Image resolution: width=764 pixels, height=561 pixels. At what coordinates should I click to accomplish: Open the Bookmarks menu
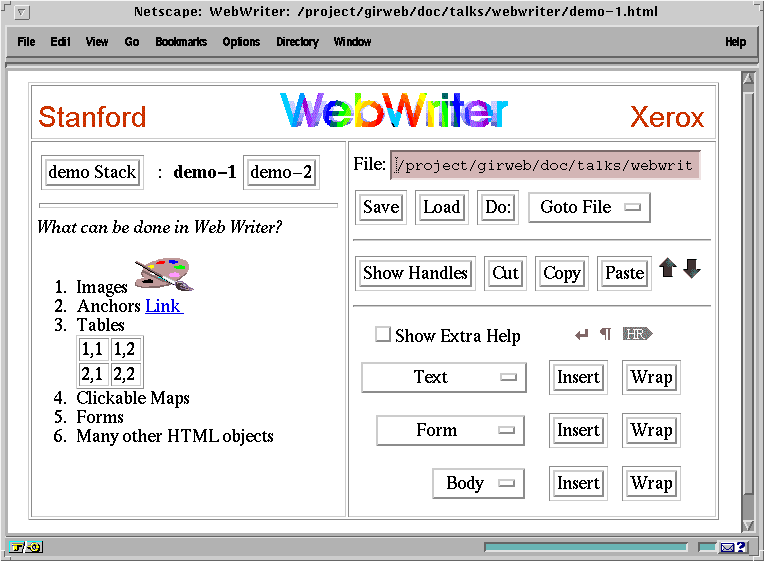(x=181, y=42)
